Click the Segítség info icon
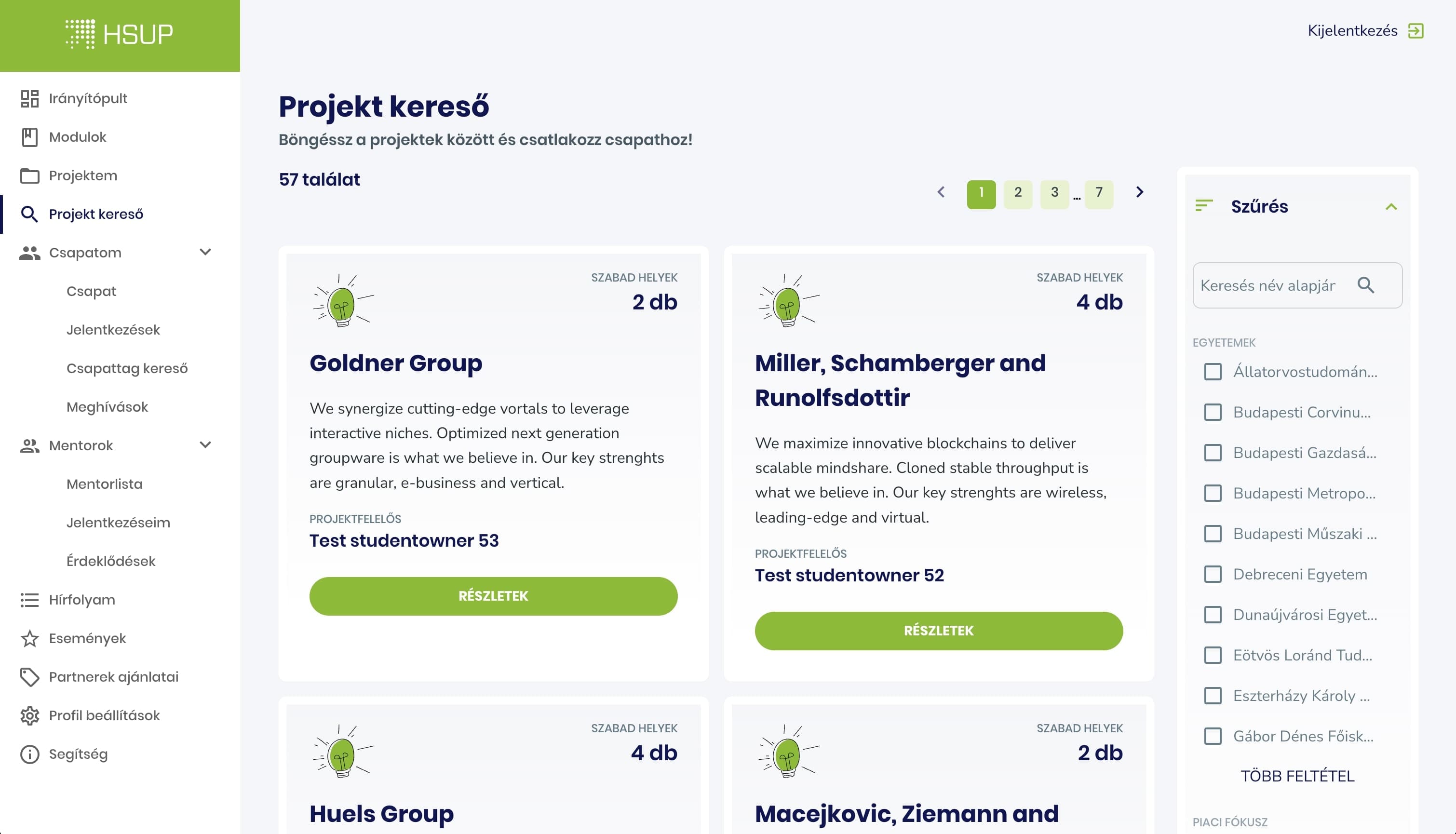Viewport: 1456px width, 834px height. click(29, 754)
